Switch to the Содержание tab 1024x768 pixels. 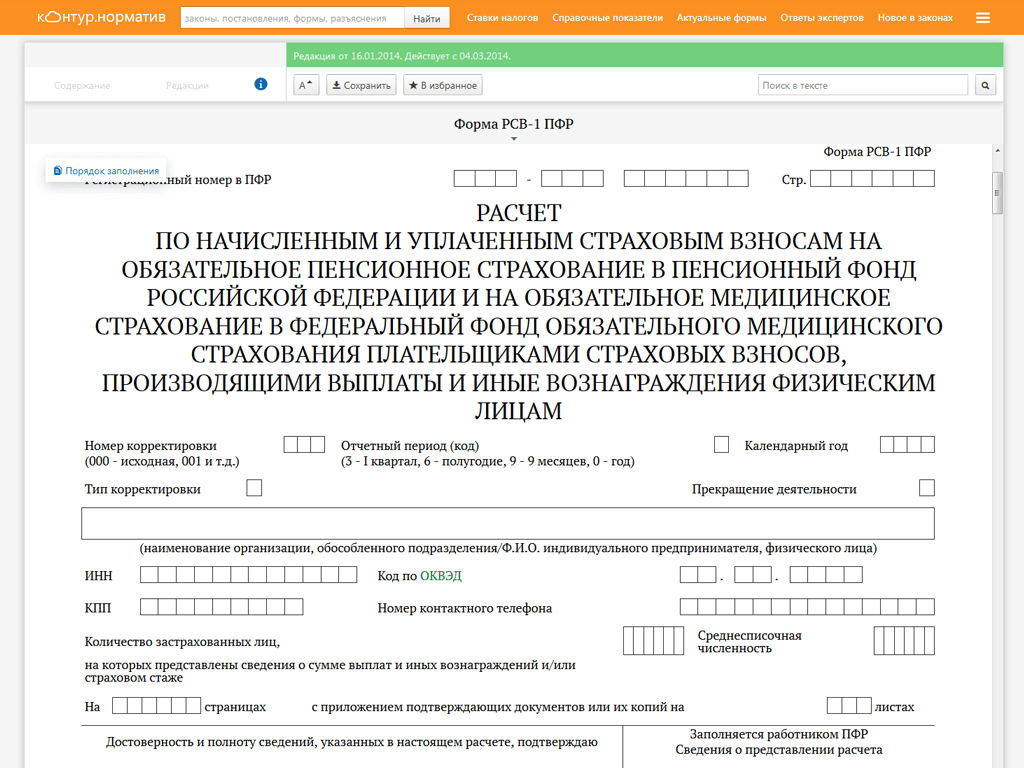tap(82, 86)
